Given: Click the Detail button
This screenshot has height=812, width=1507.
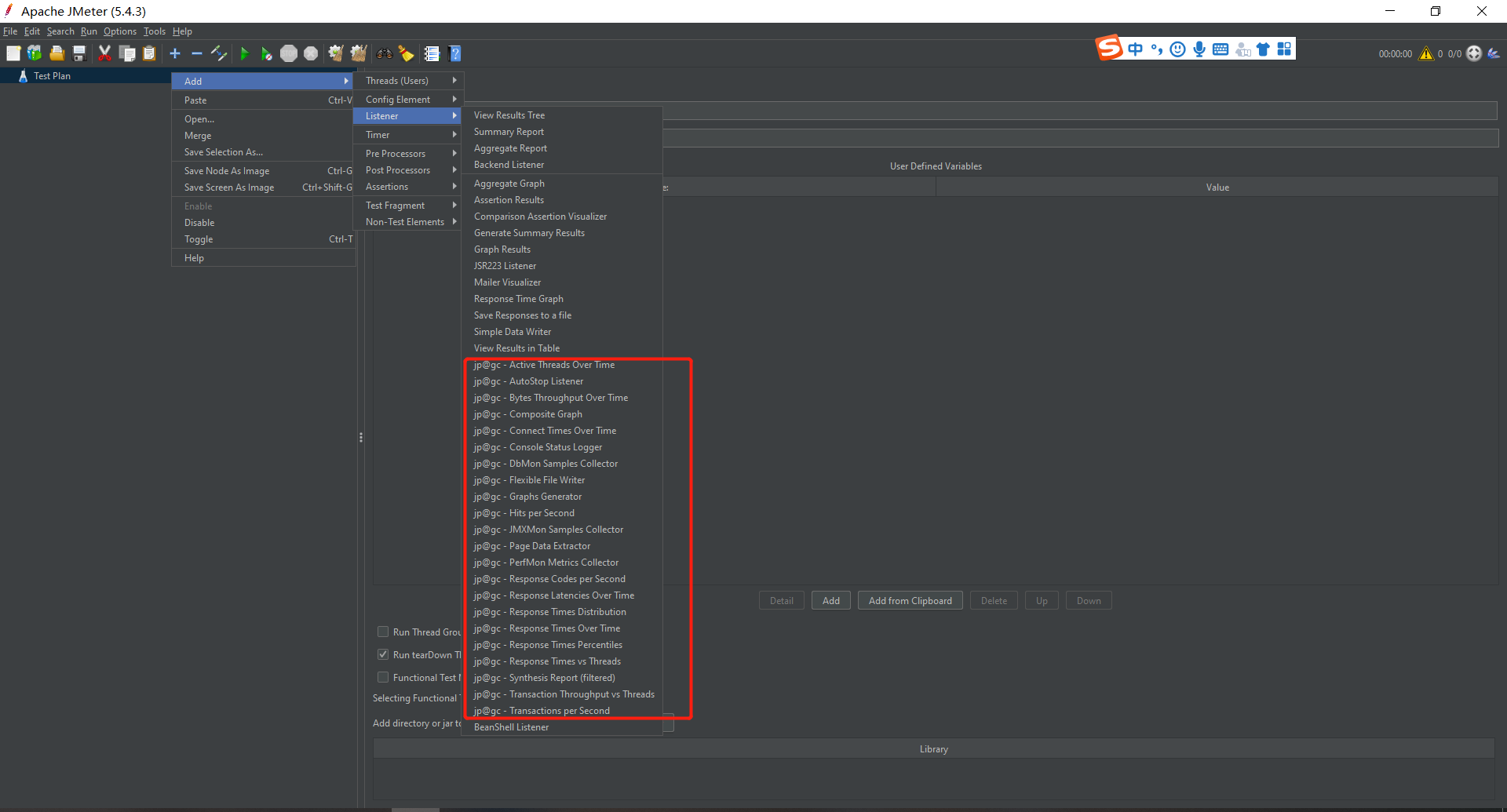Looking at the screenshot, I should click(782, 601).
